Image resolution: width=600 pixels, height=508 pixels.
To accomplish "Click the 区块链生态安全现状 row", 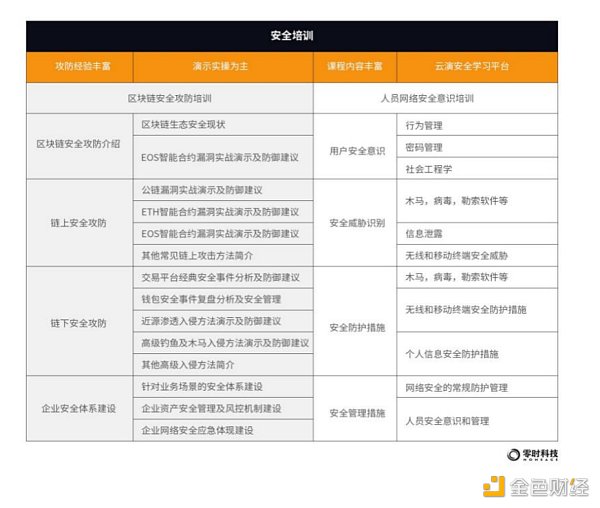I will (184, 125).
